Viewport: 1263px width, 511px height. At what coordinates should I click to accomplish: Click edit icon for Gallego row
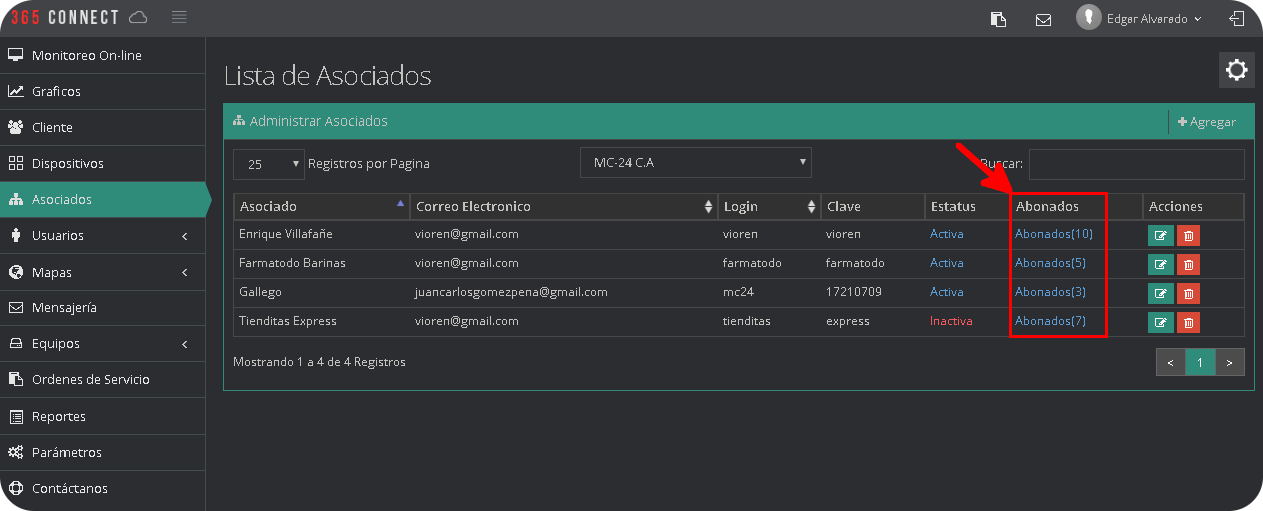coord(1160,294)
